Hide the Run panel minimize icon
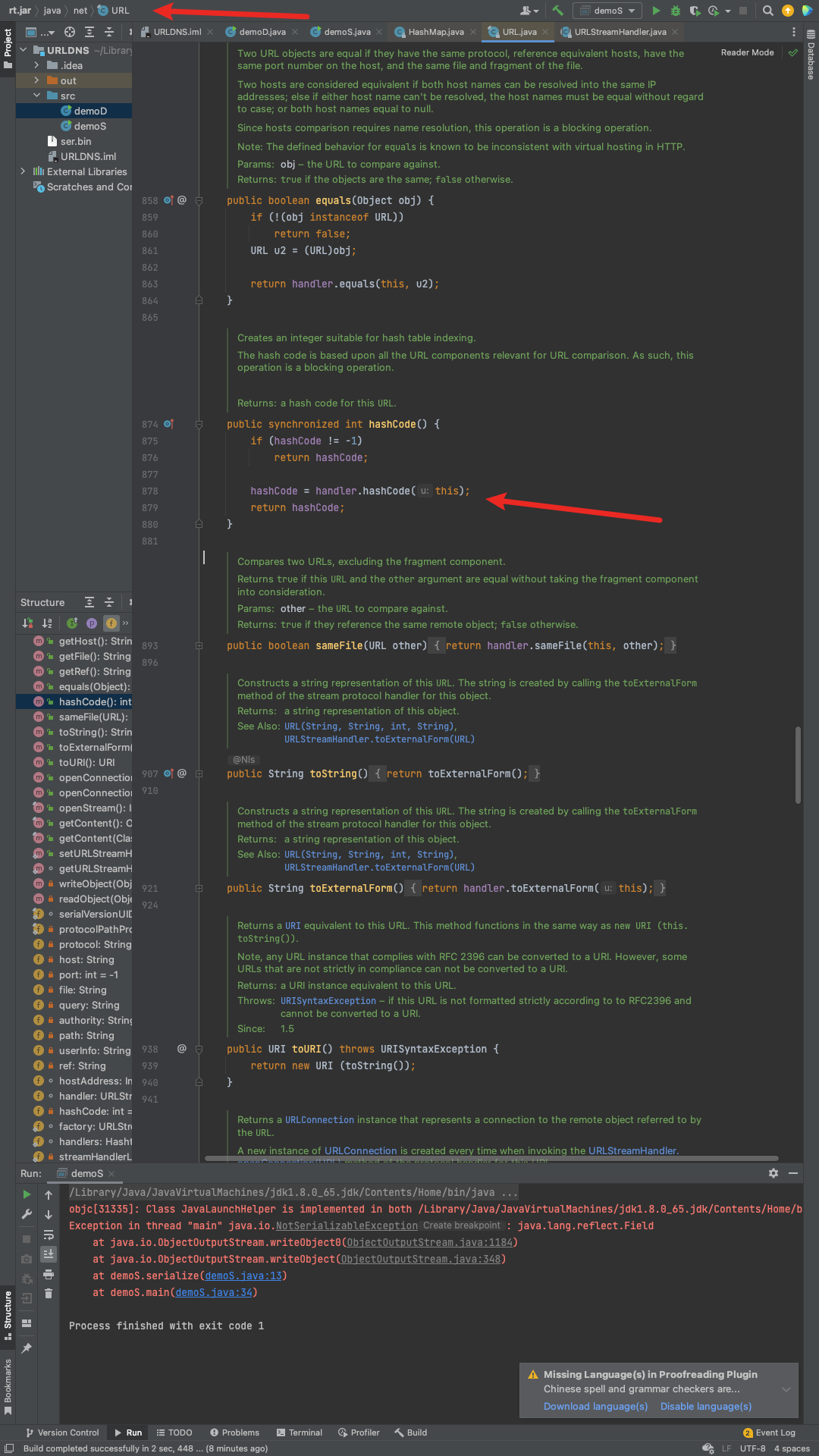The height and width of the screenshot is (1456, 819). pos(793,1173)
